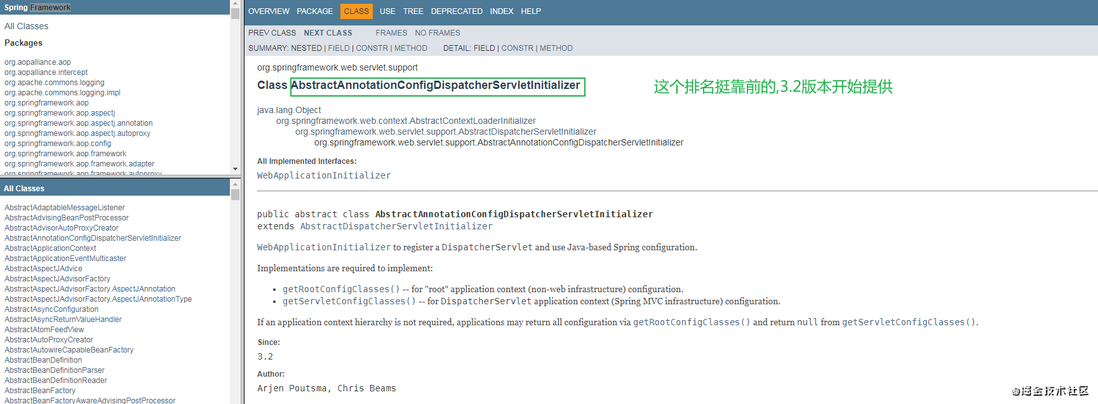This screenshot has height=404, width=1098.
Task: Jump to METHOD in the SUMMARY row
Action: (410, 48)
